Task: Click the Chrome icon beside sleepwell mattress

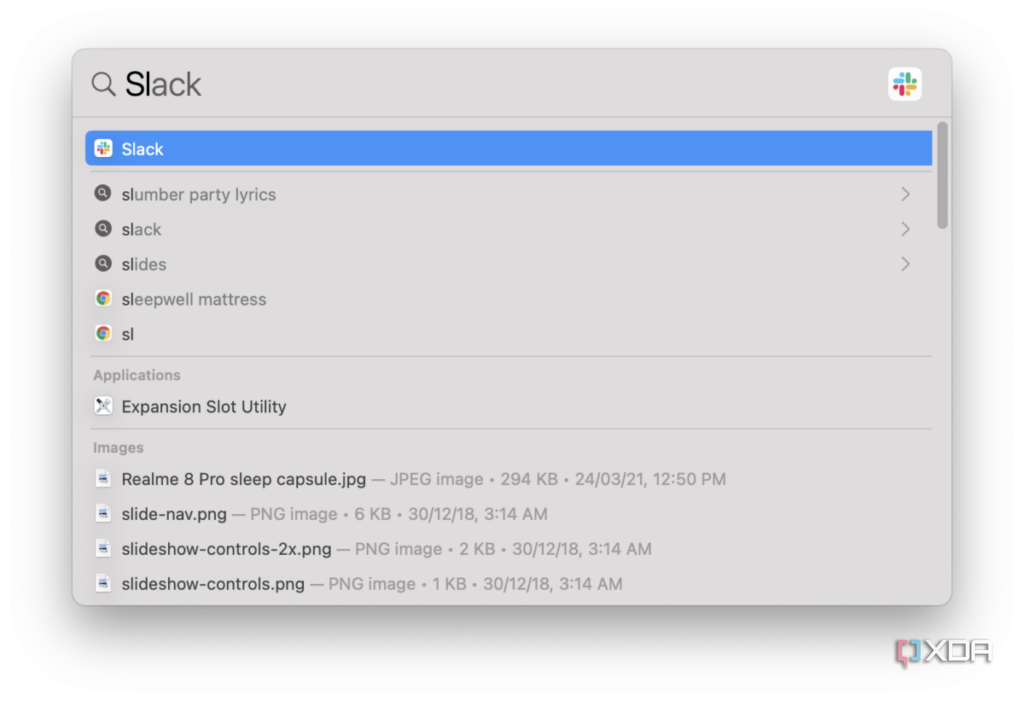Action: (x=103, y=299)
